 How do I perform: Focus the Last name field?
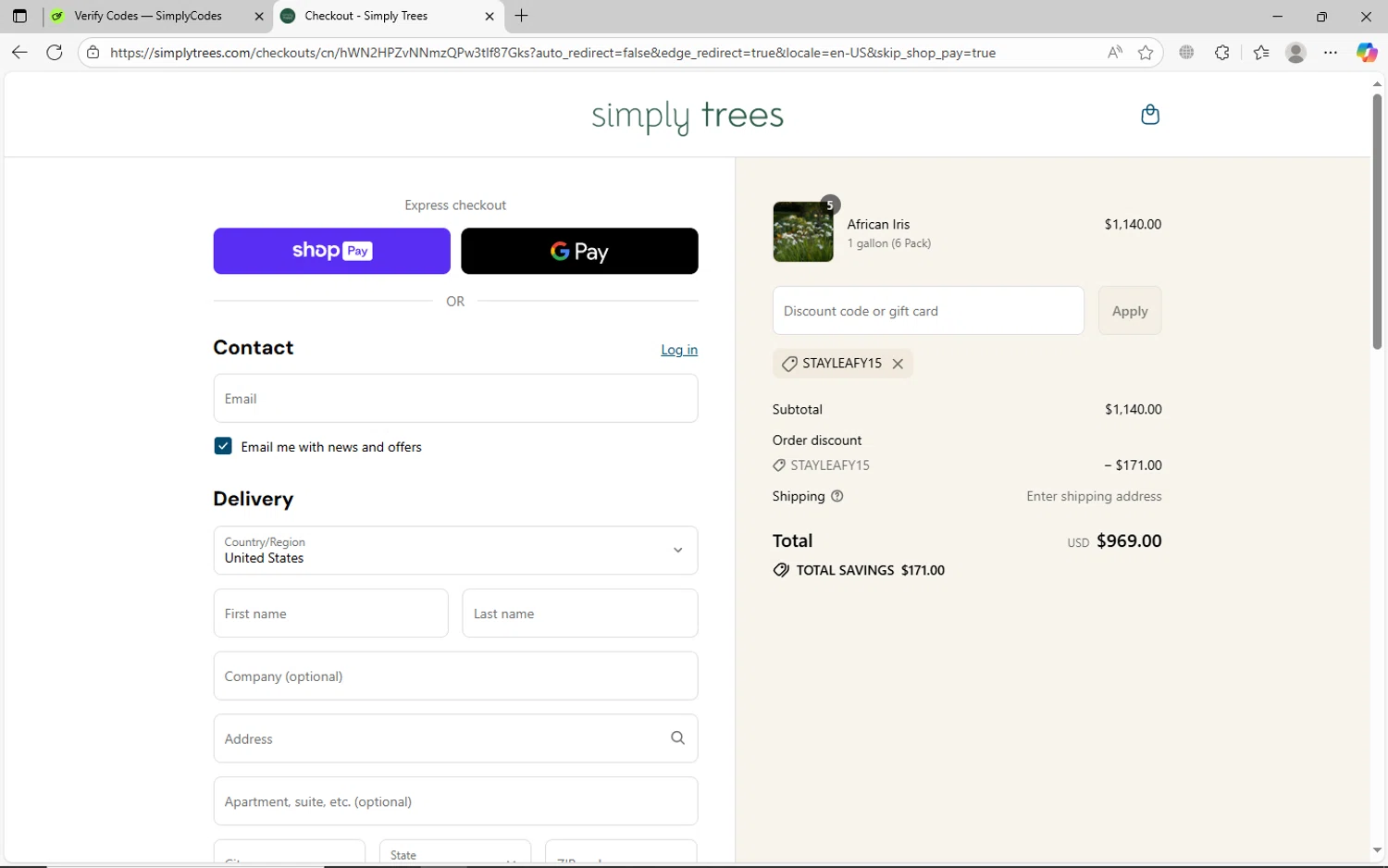(580, 614)
